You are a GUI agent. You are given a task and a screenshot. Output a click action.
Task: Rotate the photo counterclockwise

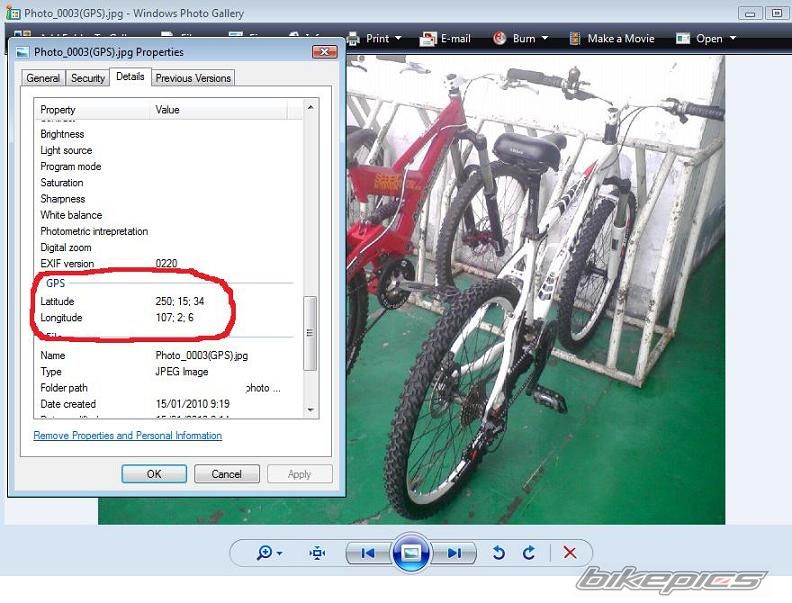coord(499,553)
